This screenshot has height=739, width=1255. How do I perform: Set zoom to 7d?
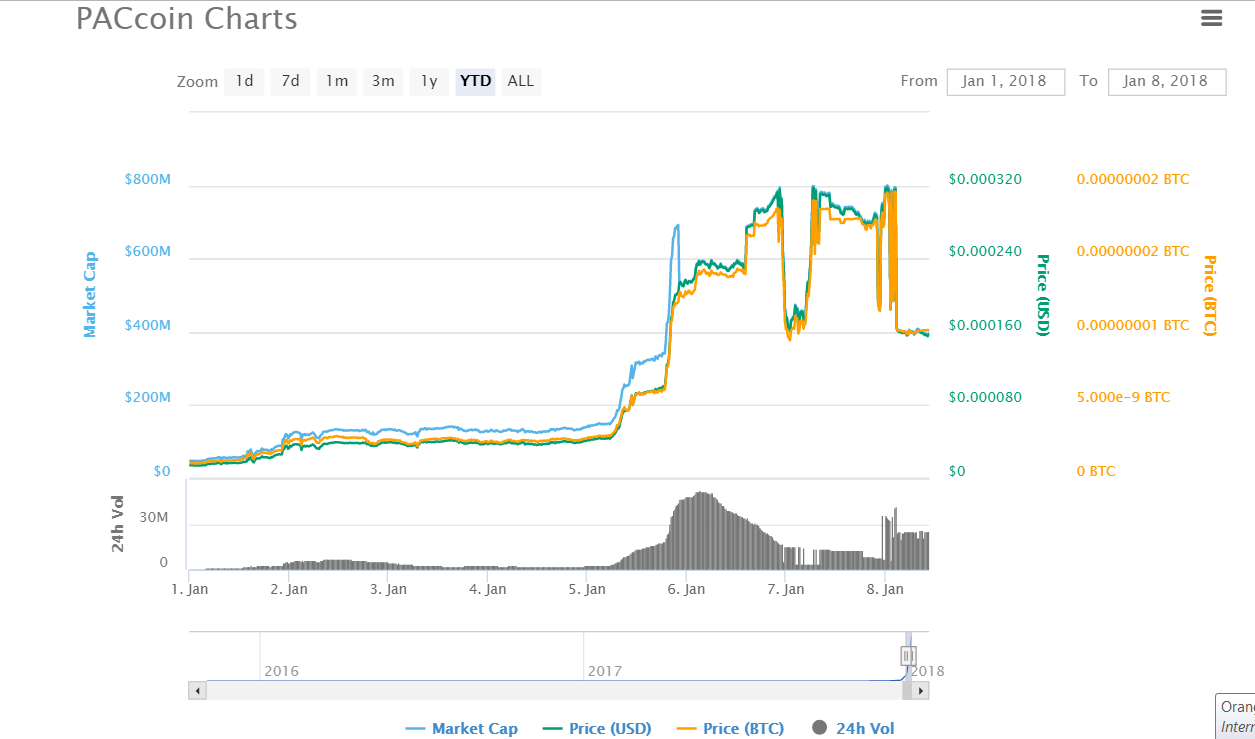click(x=290, y=81)
